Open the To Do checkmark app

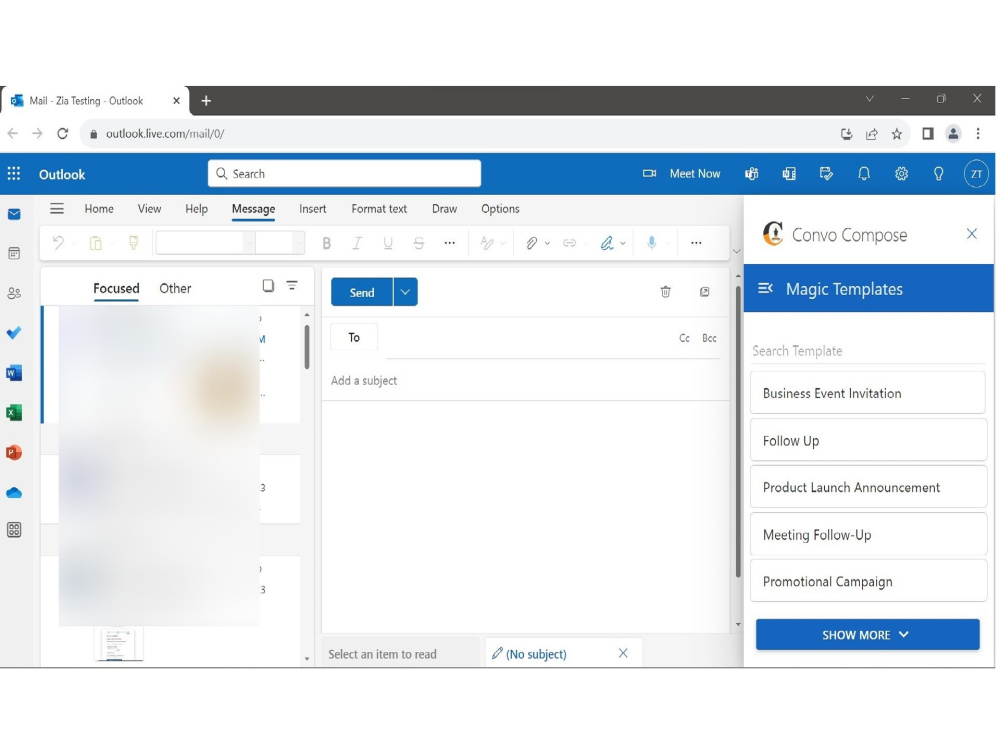(x=14, y=333)
